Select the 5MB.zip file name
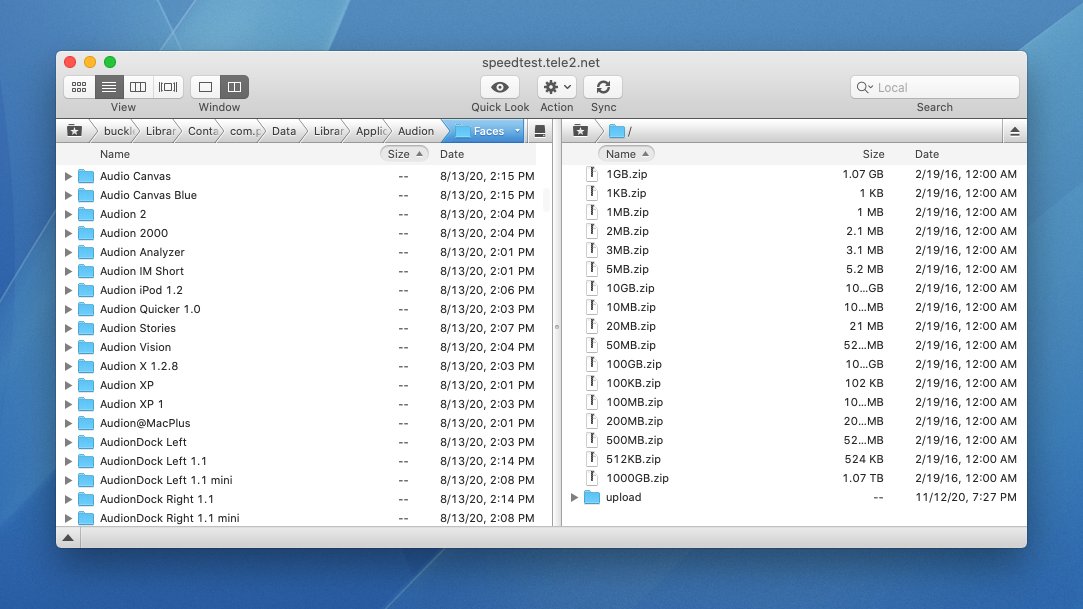1083x609 pixels. click(x=627, y=269)
